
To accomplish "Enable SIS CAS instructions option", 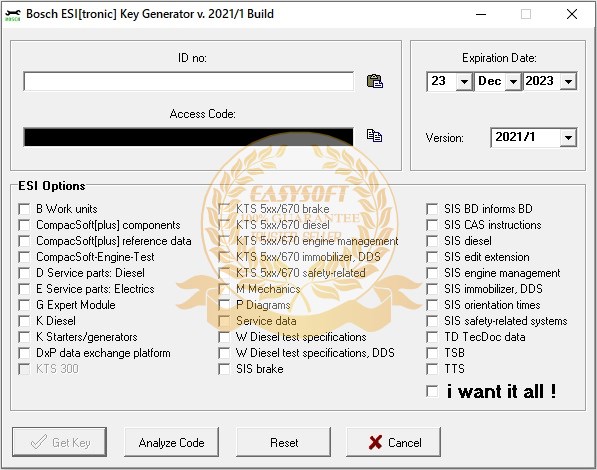I will tap(432, 225).
